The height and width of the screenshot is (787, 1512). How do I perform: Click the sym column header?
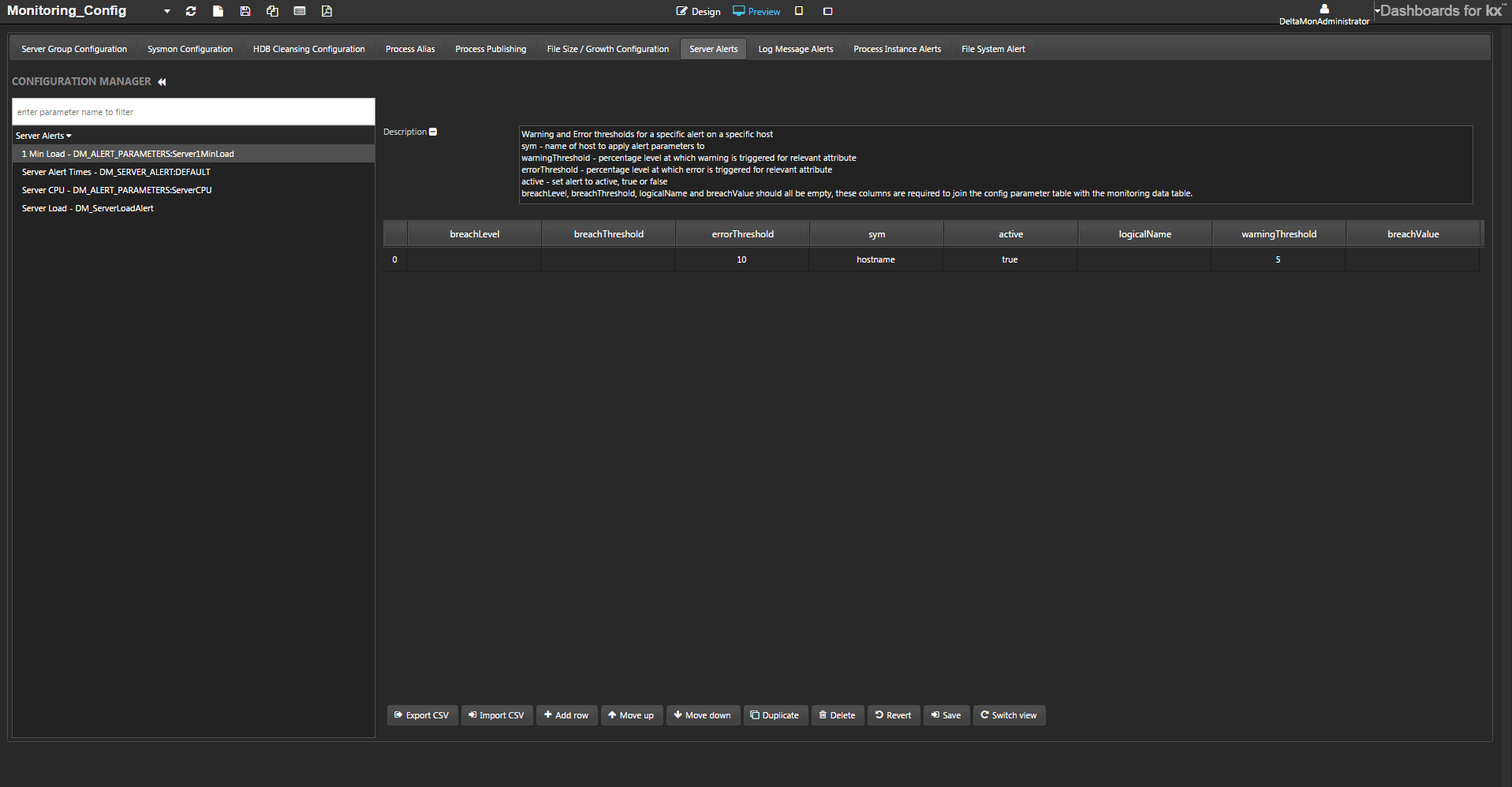tap(877, 234)
